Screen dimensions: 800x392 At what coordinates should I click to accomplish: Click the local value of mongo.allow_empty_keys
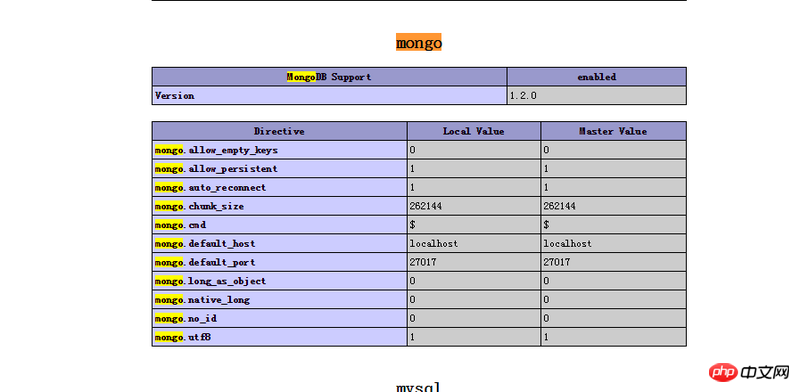(473, 150)
